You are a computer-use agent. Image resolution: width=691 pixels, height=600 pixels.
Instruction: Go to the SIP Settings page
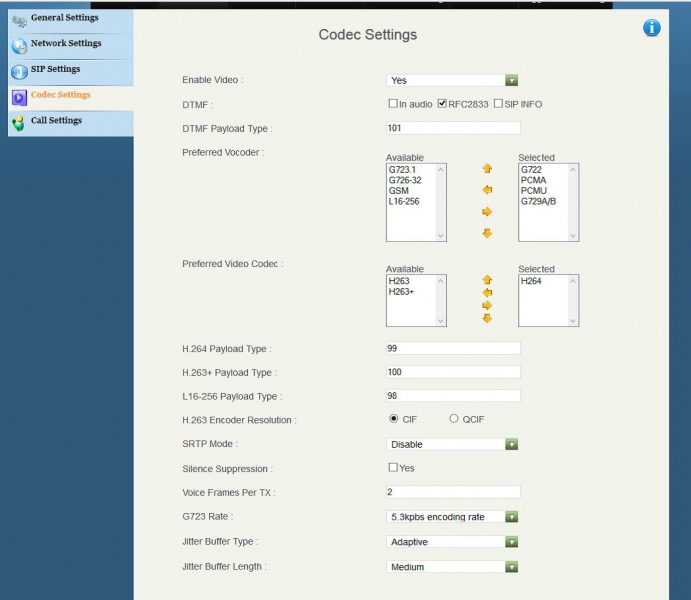point(56,69)
